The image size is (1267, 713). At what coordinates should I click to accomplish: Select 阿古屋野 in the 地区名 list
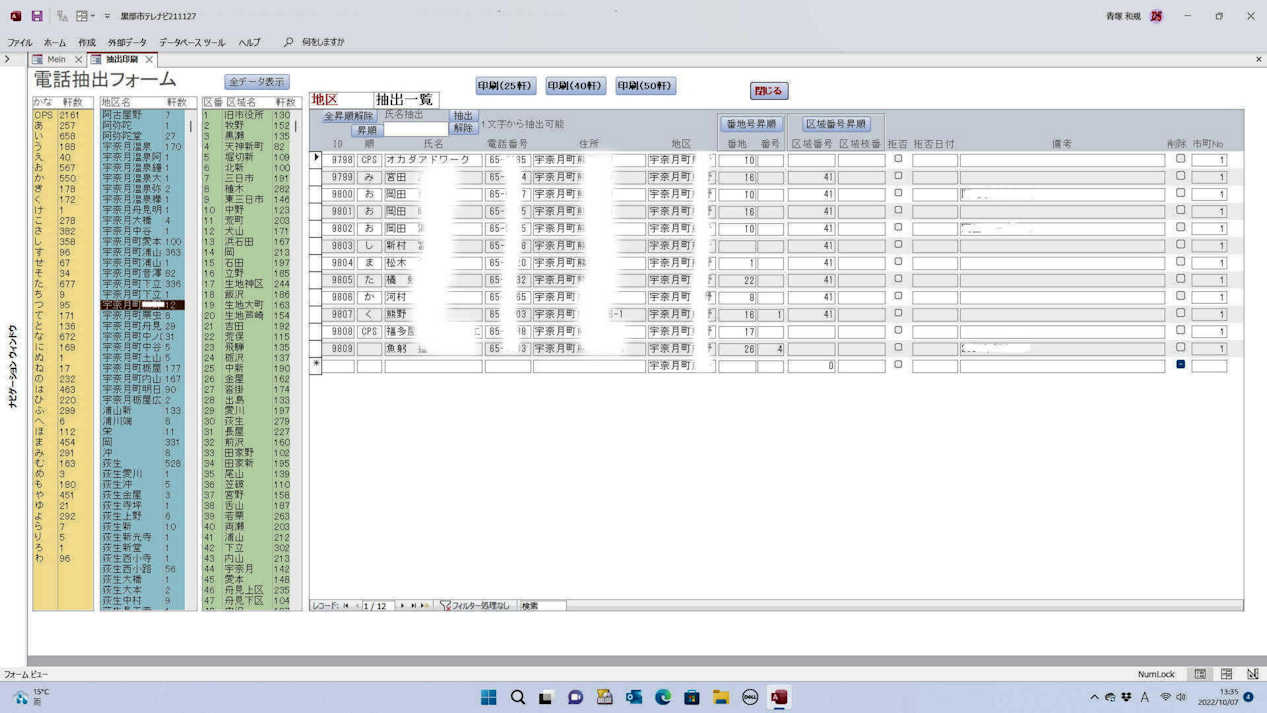point(142,115)
